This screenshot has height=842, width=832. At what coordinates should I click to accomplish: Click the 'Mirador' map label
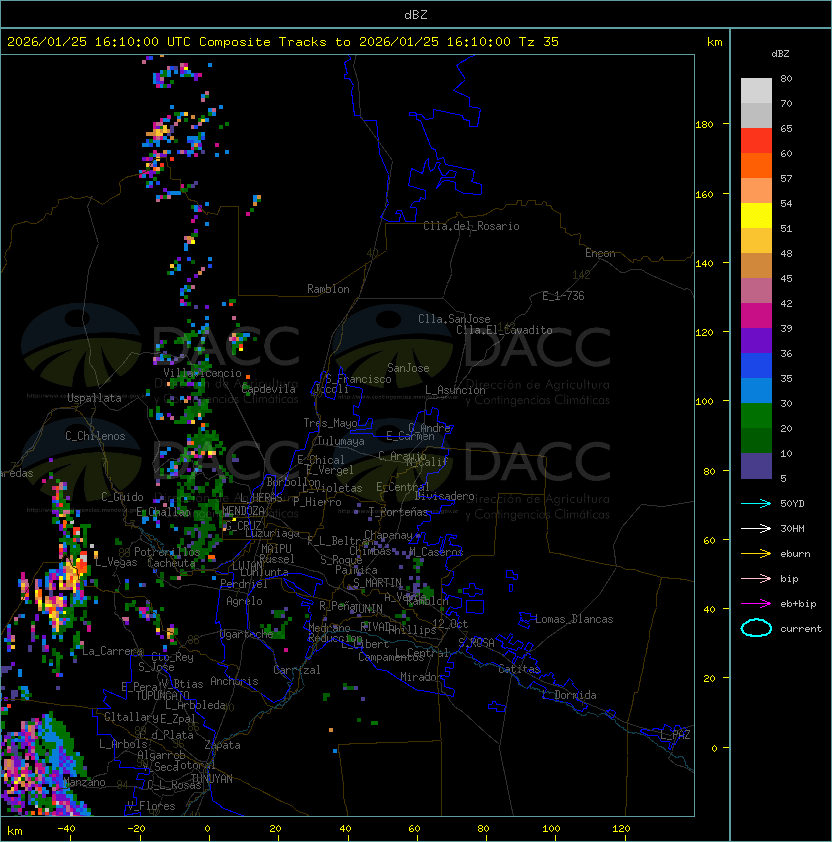pyautogui.click(x=422, y=677)
